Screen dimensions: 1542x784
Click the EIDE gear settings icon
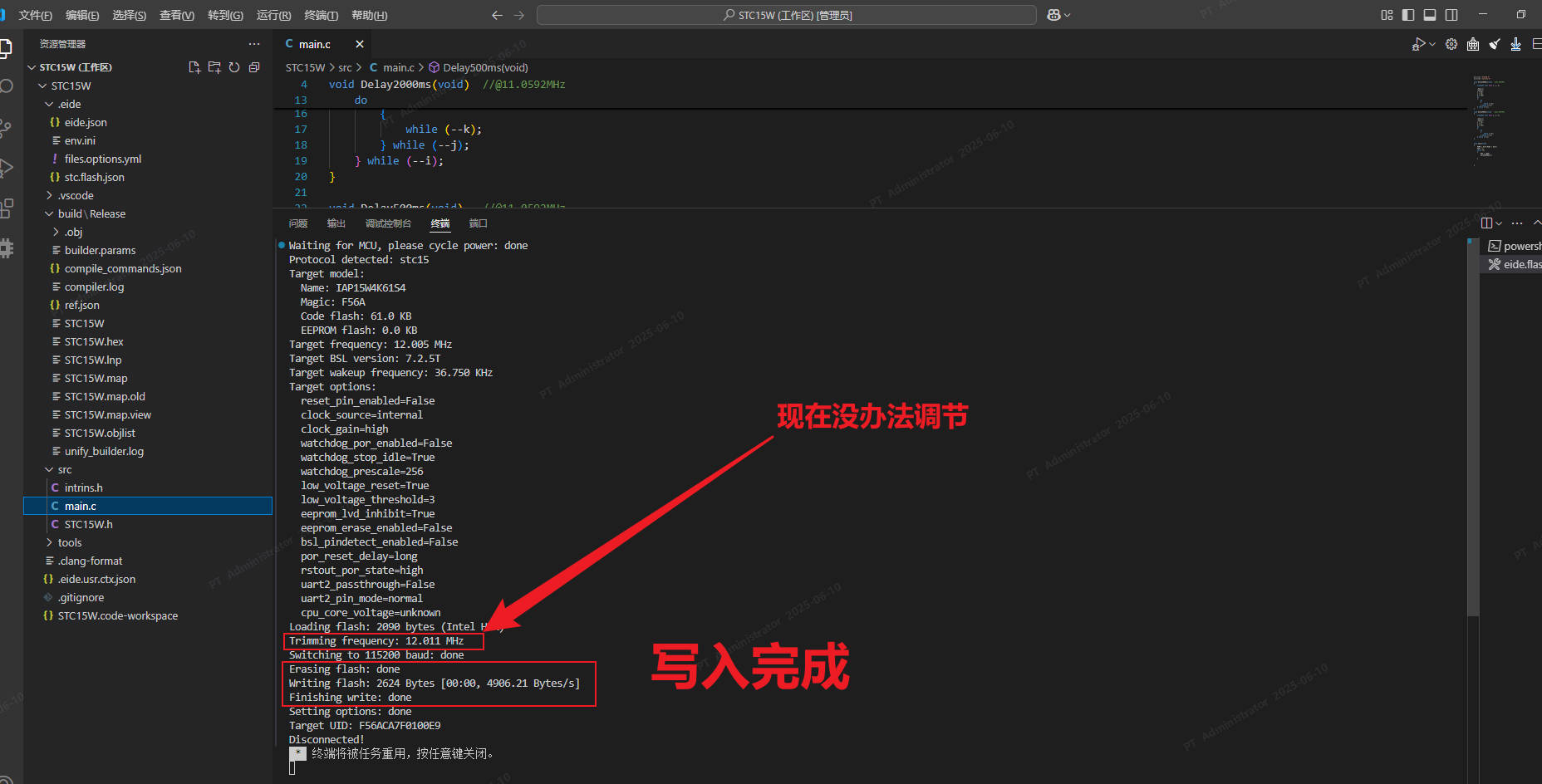(x=1451, y=44)
